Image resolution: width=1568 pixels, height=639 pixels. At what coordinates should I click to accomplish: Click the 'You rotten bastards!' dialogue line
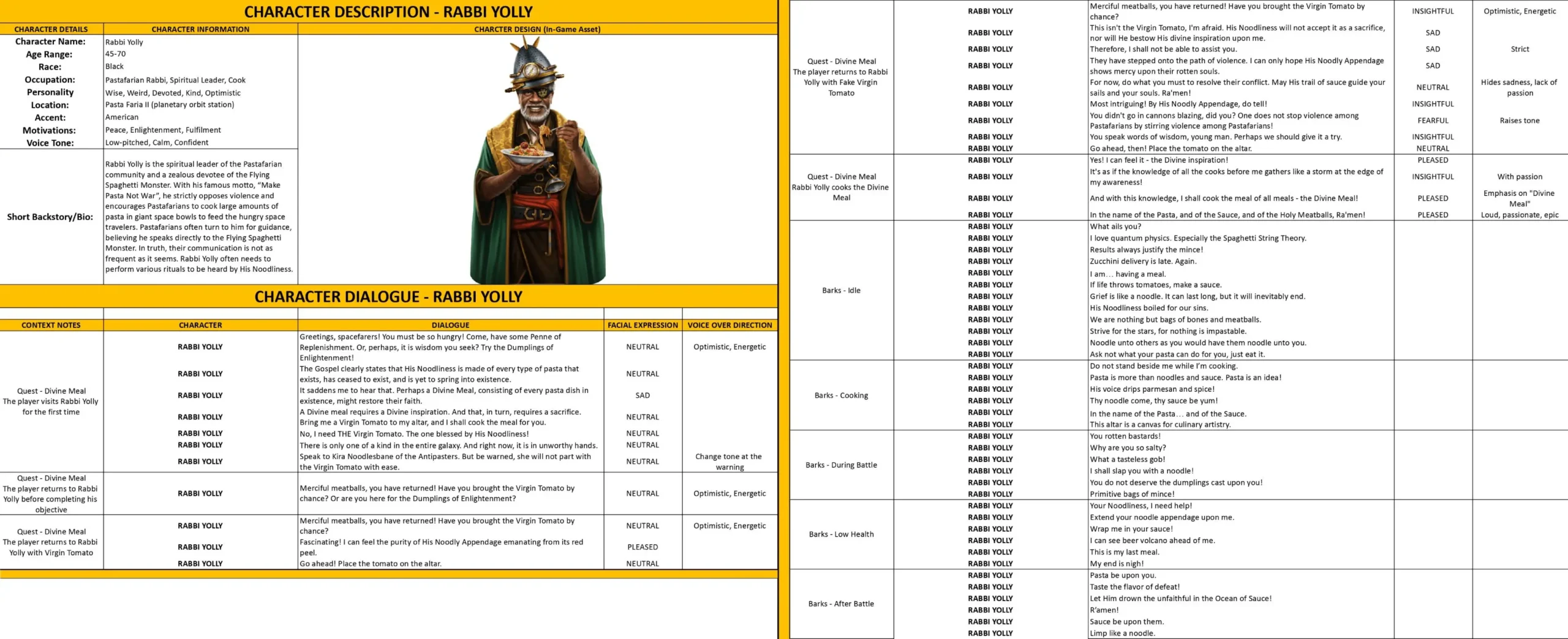[1125, 436]
